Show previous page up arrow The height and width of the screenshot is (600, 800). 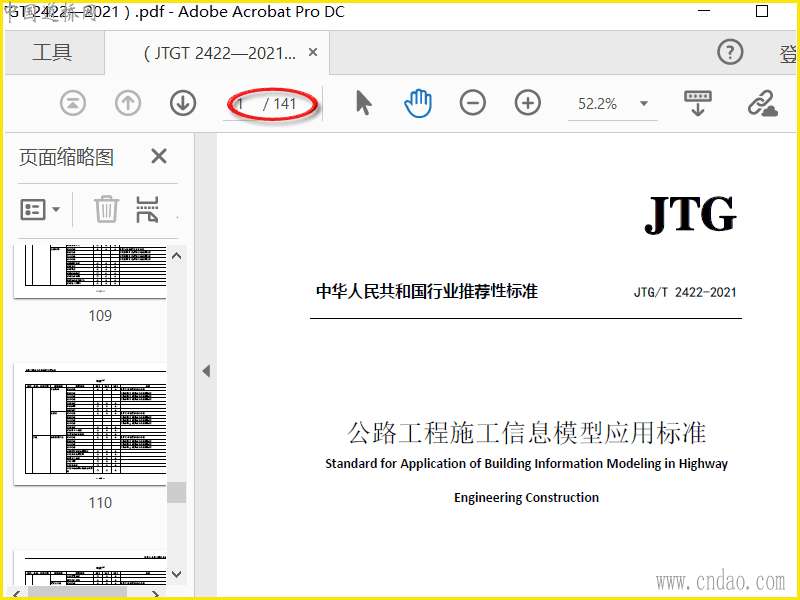click(128, 104)
